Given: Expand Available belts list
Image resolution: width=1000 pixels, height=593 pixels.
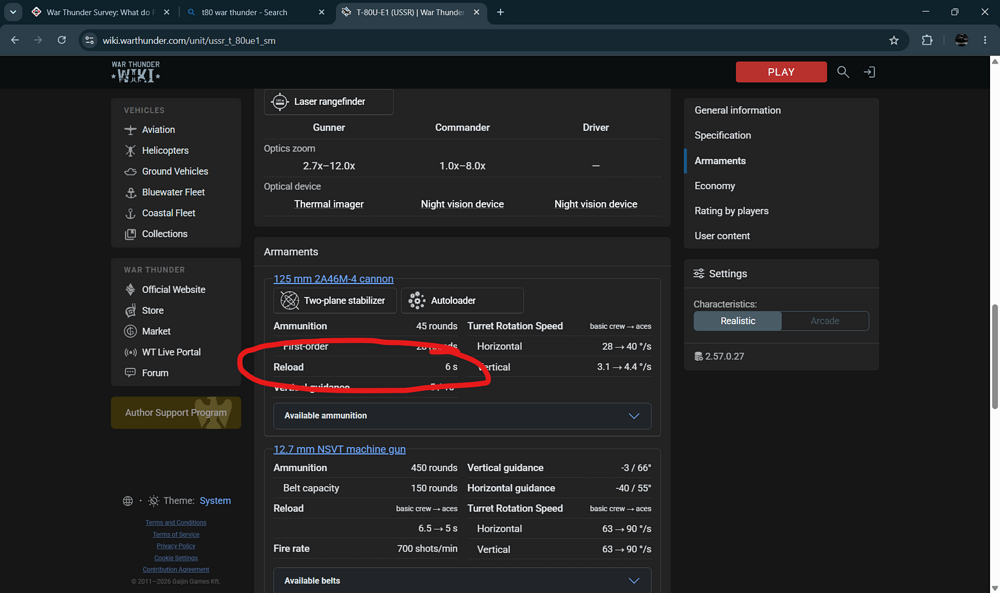Looking at the screenshot, I should tap(462, 581).
